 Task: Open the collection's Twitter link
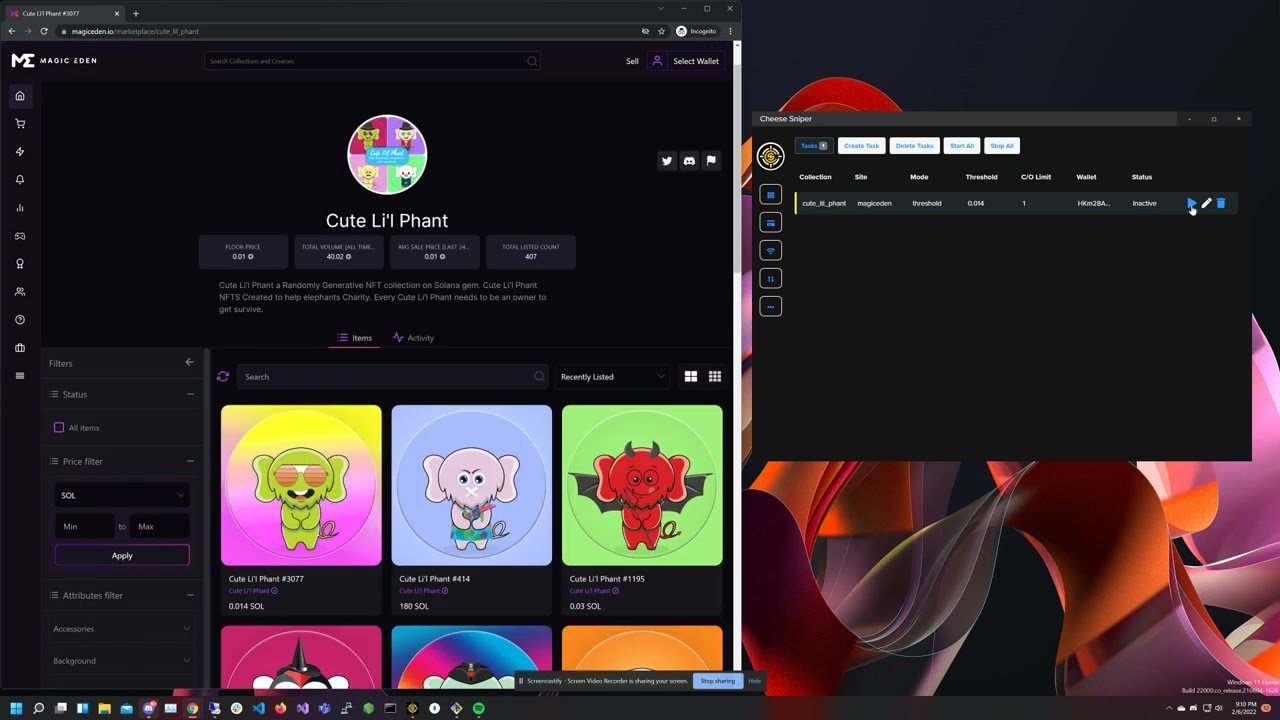point(667,160)
